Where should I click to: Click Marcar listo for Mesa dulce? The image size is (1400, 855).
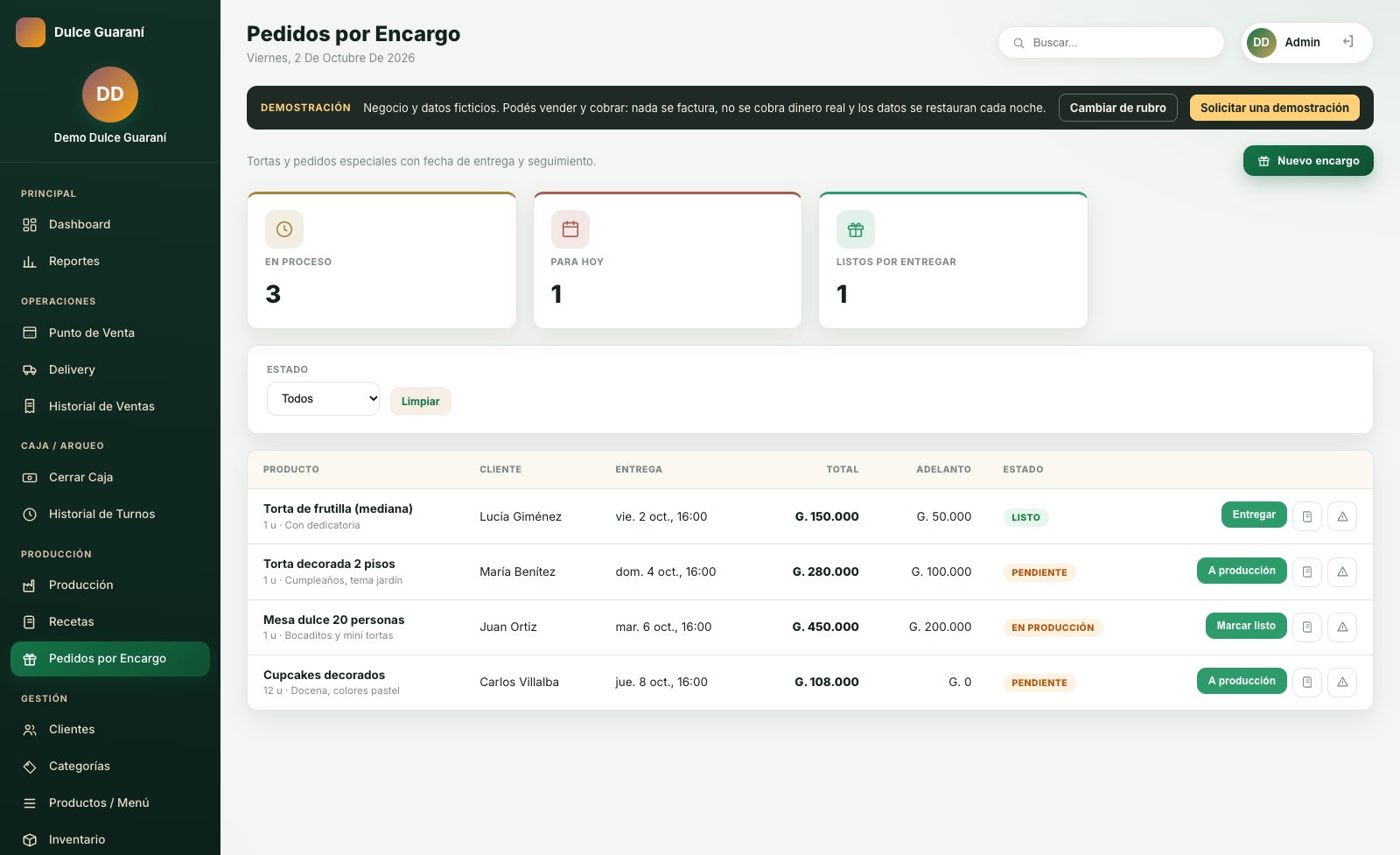(x=1246, y=626)
